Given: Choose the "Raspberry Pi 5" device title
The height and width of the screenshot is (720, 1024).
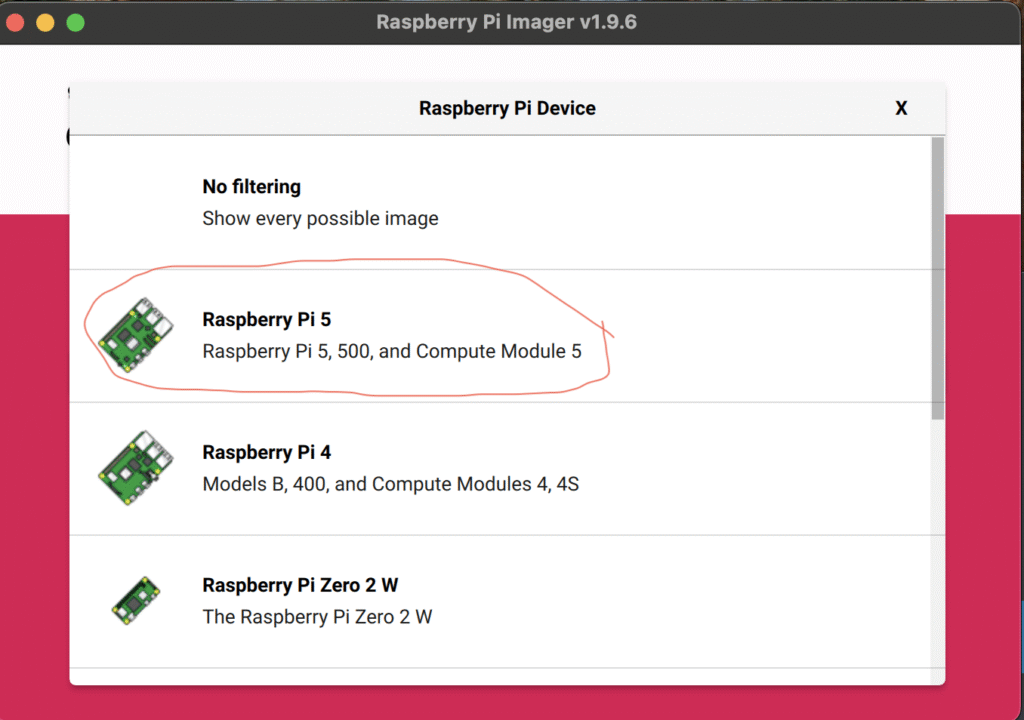Looking at the screenshot, I should click(266, 320).
